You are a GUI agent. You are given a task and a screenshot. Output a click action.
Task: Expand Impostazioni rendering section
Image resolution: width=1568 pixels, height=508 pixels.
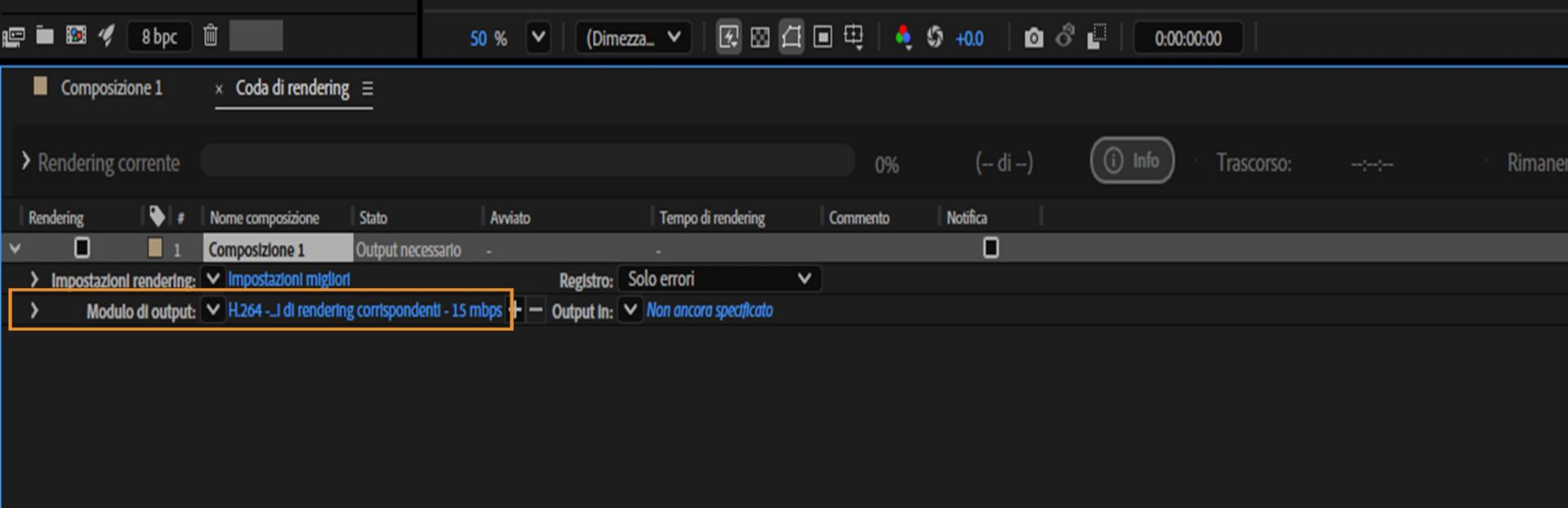34,279
